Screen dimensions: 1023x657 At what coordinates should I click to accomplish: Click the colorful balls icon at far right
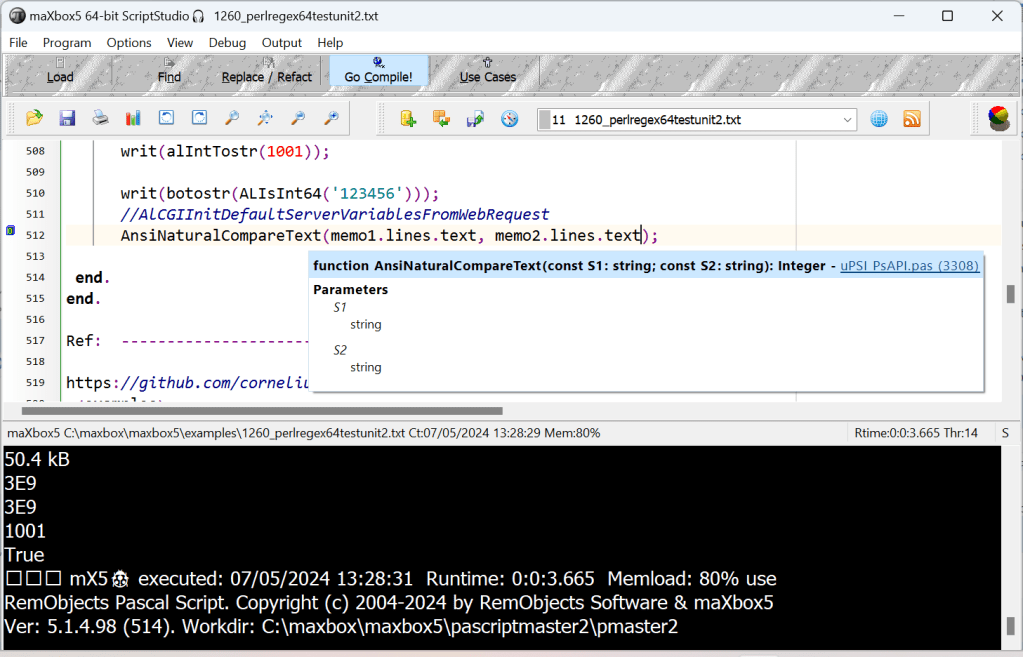tap(998, 119)
